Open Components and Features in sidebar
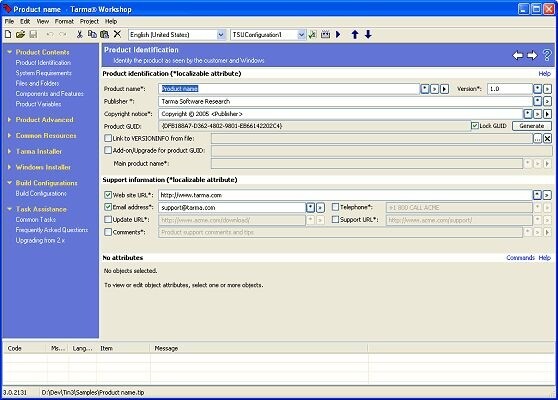Viewport: 558px width, 400px height. 49,94
